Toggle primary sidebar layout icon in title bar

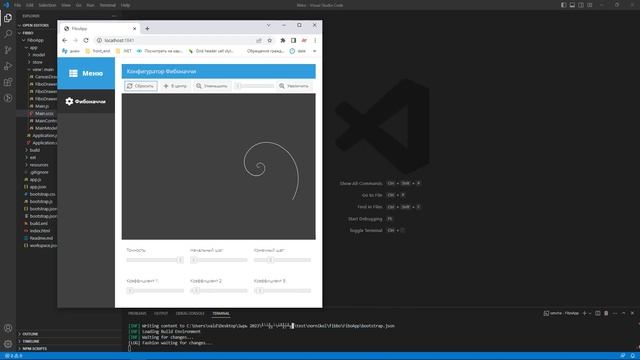563,5
